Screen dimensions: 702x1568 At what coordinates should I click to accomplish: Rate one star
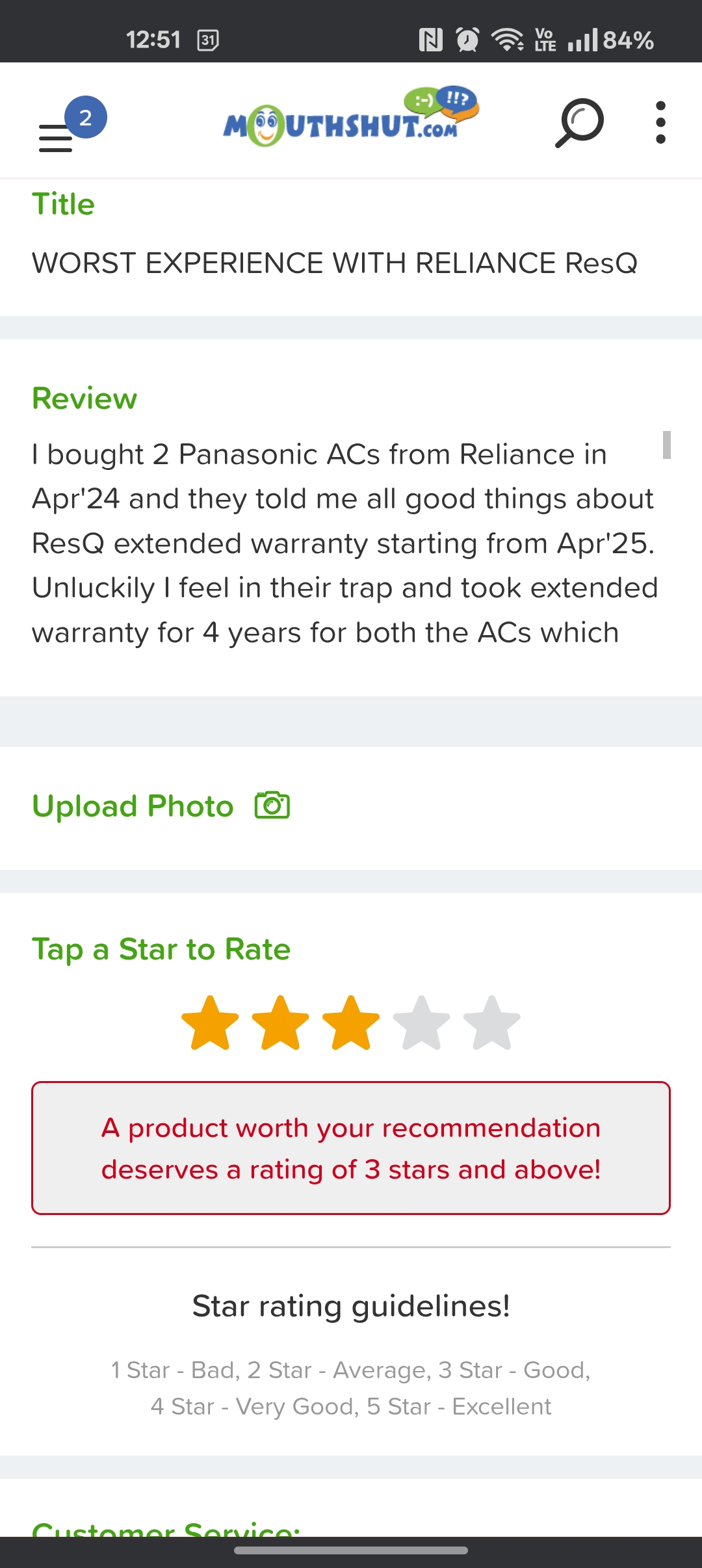click(211, 1023)
